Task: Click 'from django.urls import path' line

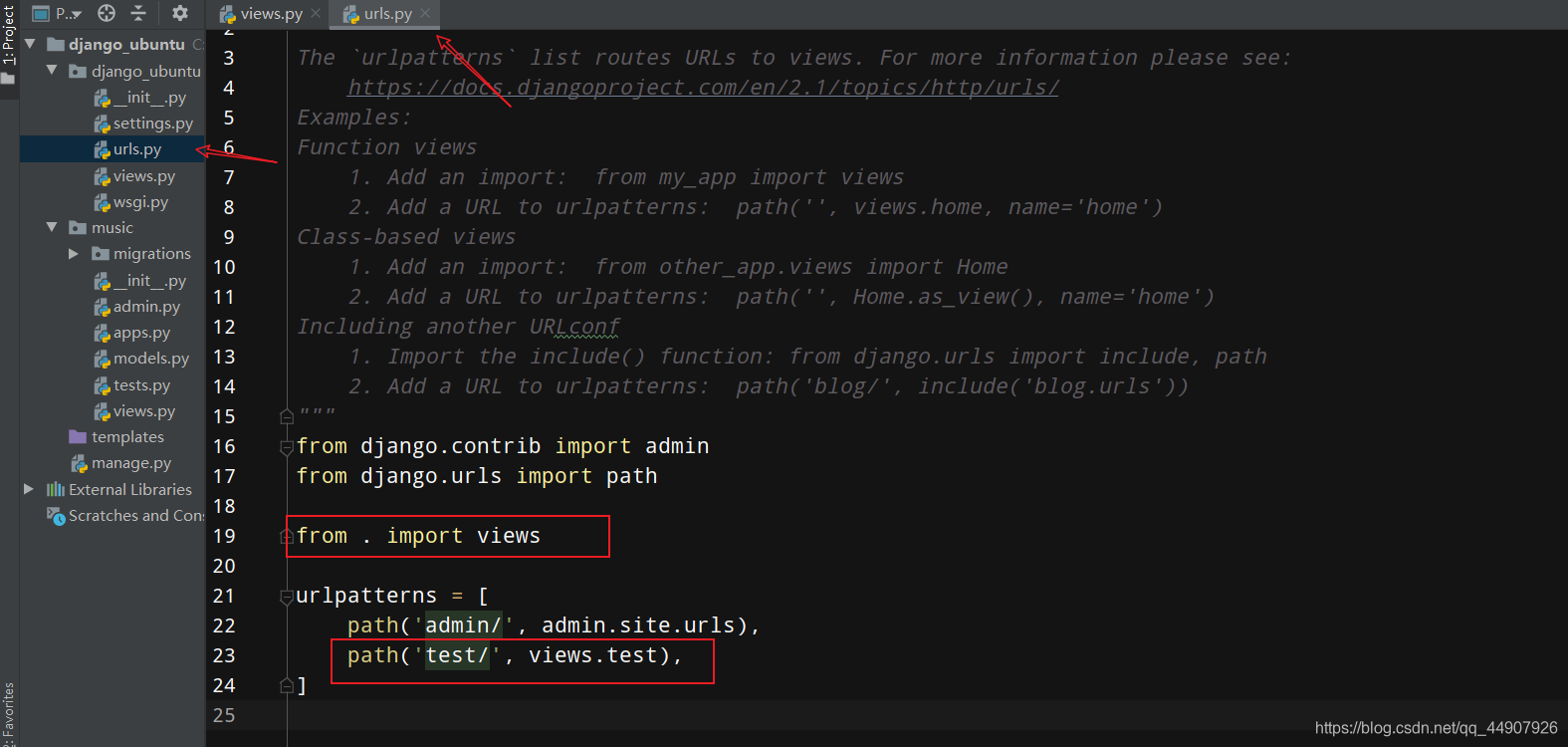Action: pos(477,476)
